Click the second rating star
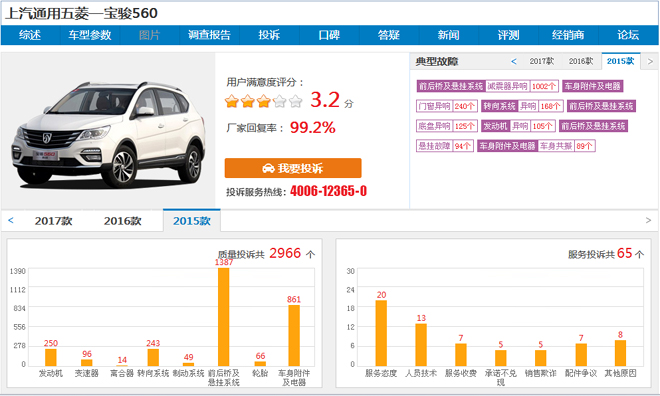The height and width of the screenshot is (396, 660). tap(248, 101)
